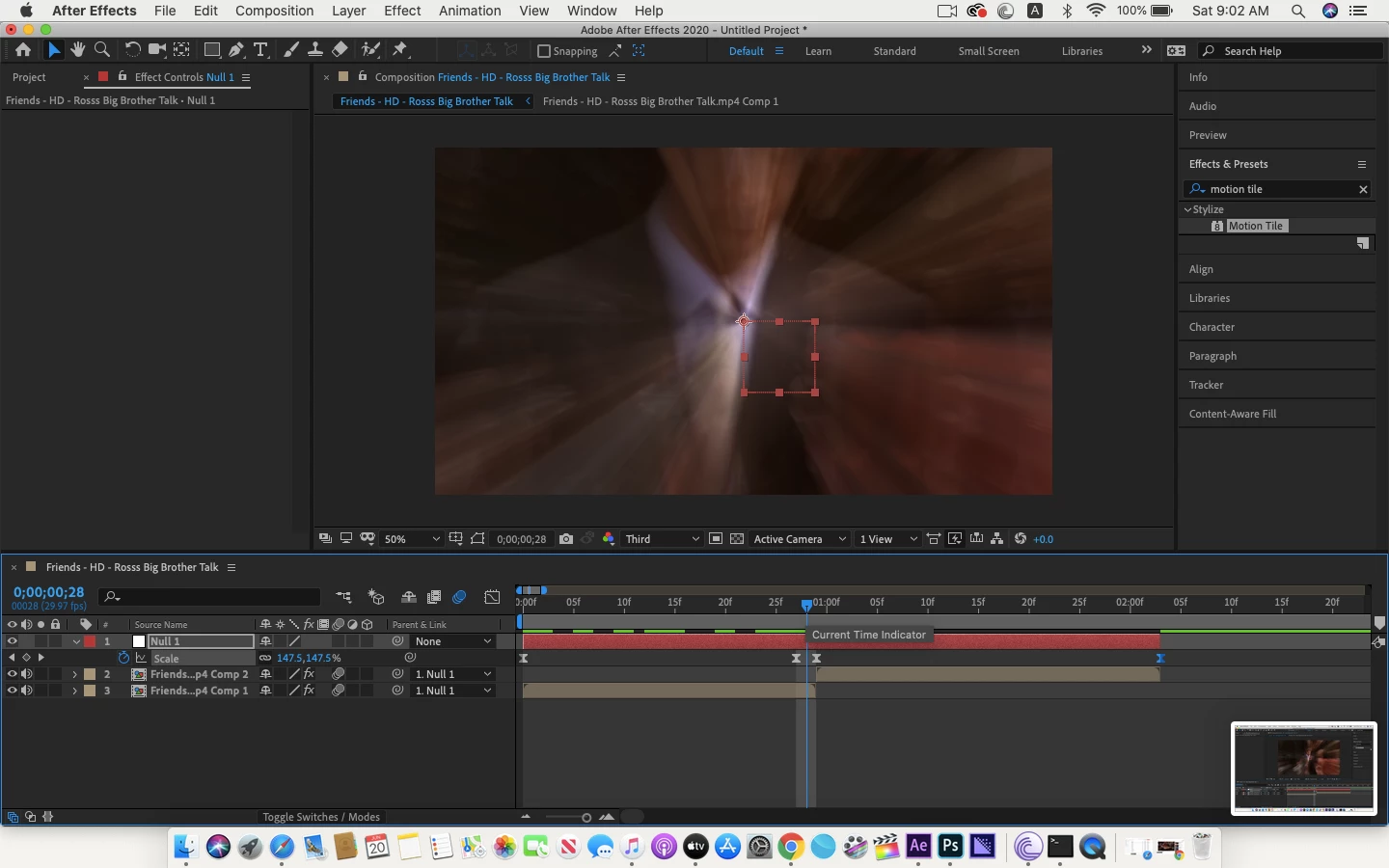Viewport: 1389px width, 868px height.
Task: Select the Puppet Pin tool
Action: click(x=400, y=50)
